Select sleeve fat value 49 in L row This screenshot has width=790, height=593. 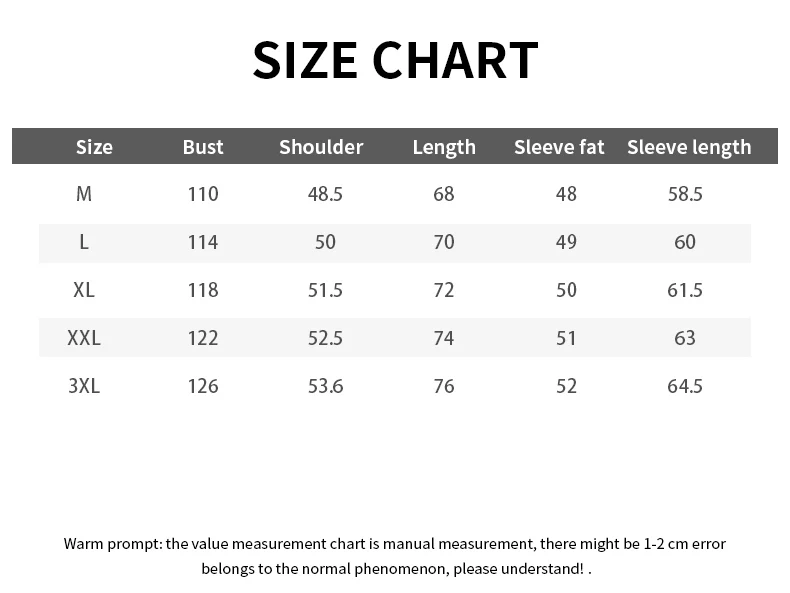pos(566,242)
